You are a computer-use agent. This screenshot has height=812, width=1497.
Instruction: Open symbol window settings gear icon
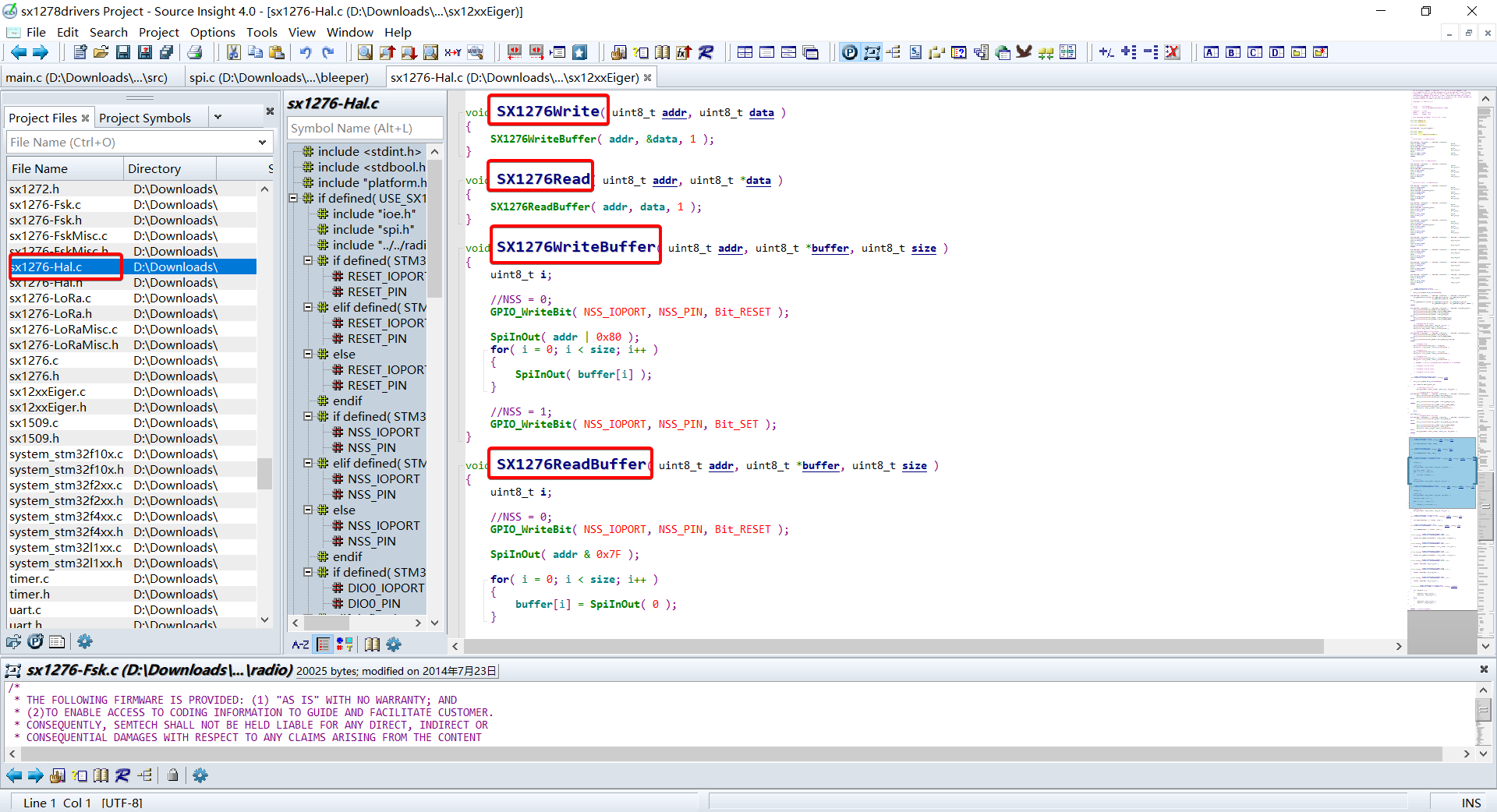[x=394, y=644]
